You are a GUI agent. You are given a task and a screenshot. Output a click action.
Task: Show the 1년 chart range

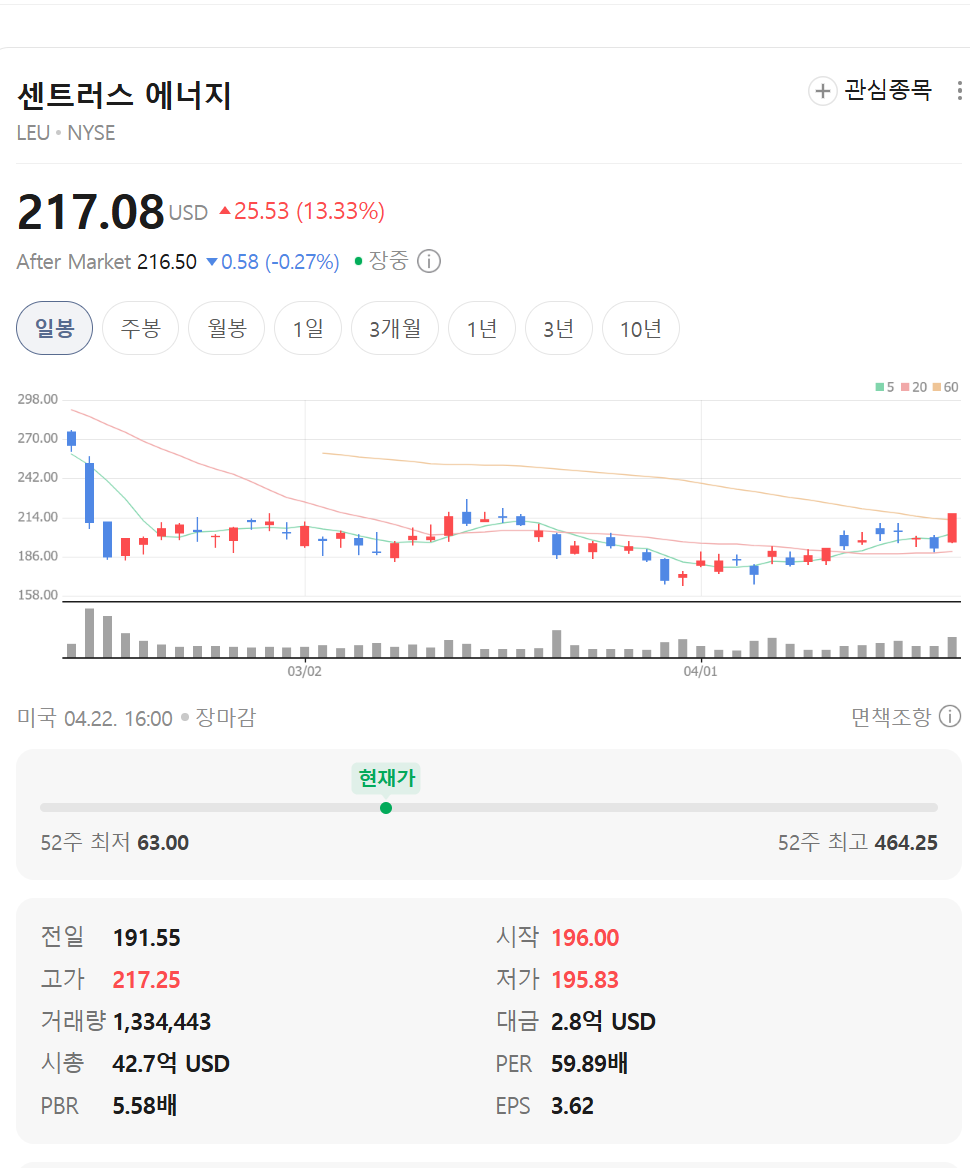(x=482, y=328)
